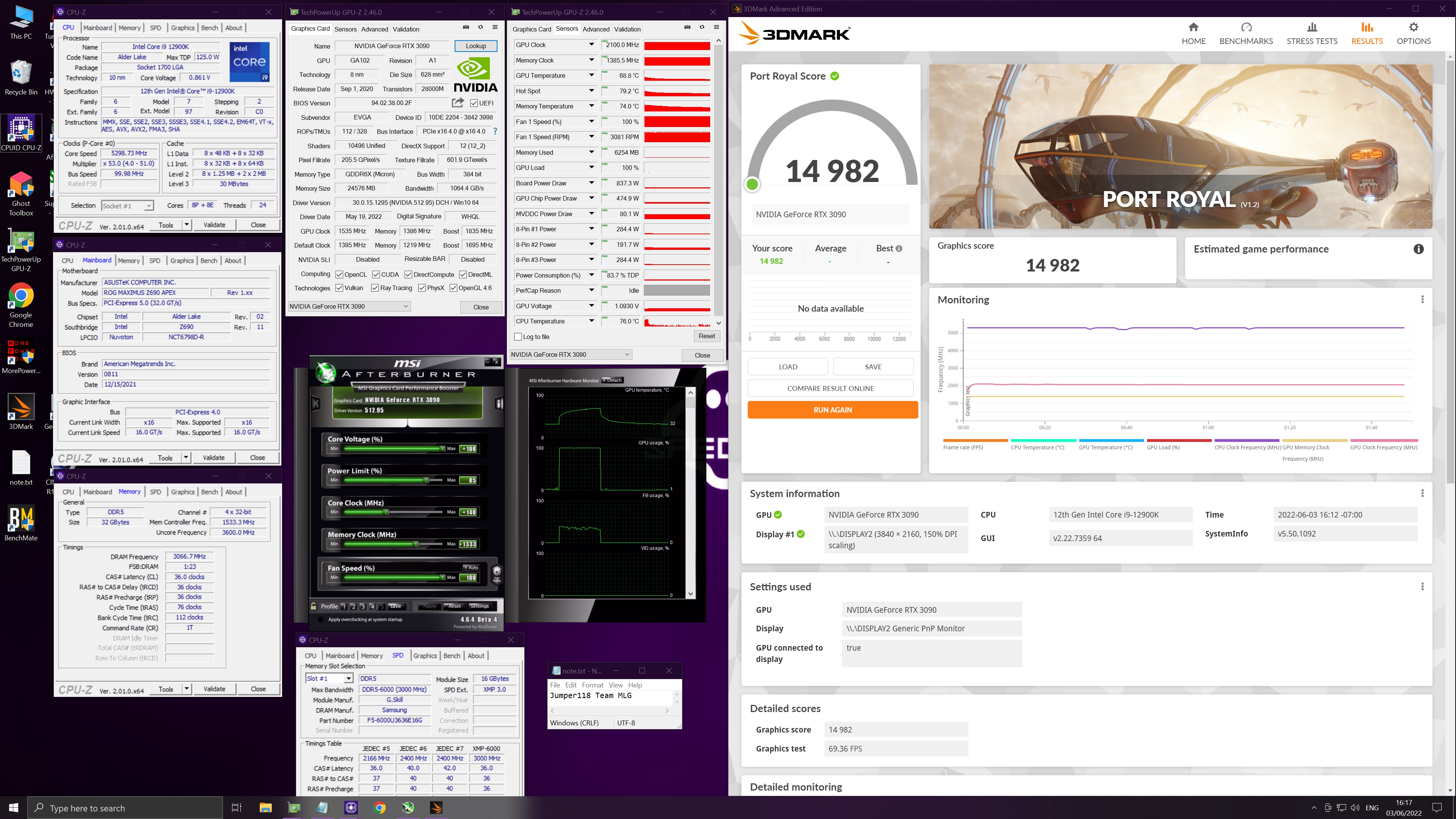Click LOAD button in 3DMark
Viewport: 1456px width, 819px height.
pos(788,367)
